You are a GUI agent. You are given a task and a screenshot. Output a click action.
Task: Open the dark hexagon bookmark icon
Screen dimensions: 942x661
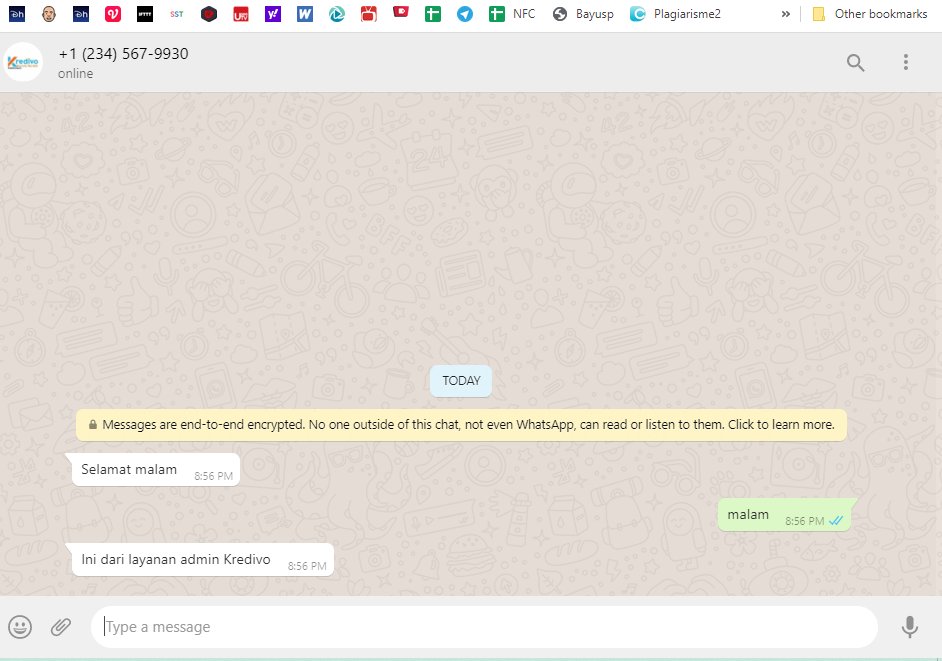coord(208,14)
